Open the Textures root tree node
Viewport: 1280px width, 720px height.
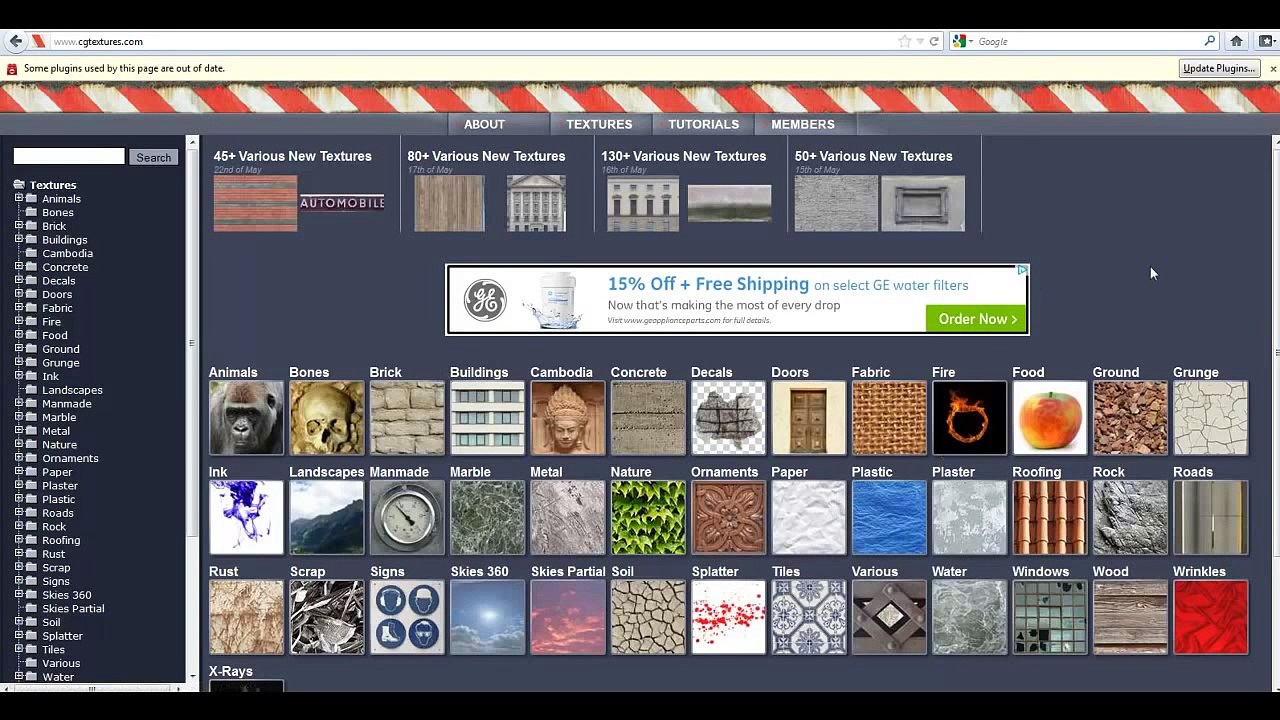53,185
